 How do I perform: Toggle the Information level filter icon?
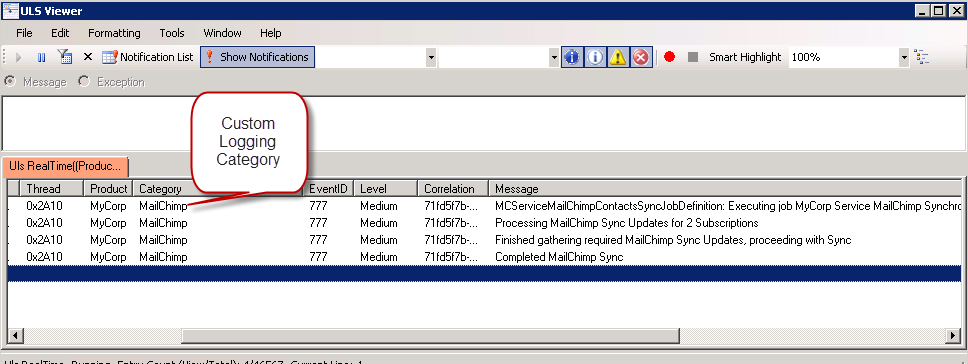coord(595,57)
